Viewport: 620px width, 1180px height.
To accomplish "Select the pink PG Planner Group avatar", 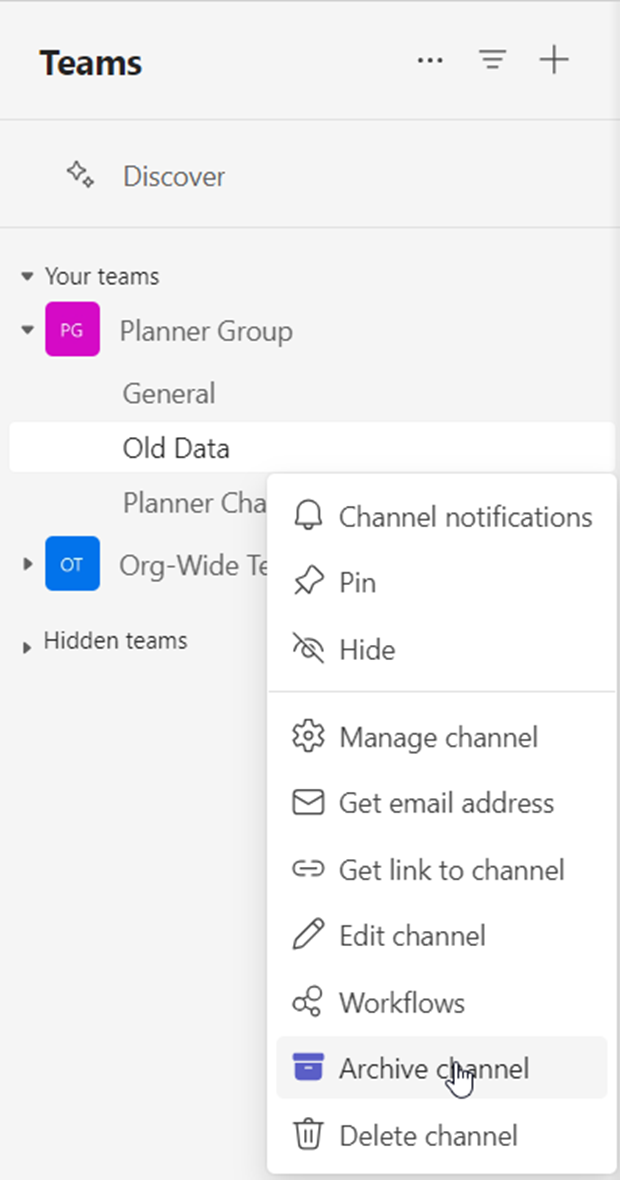I will click(x=71, y=329).
